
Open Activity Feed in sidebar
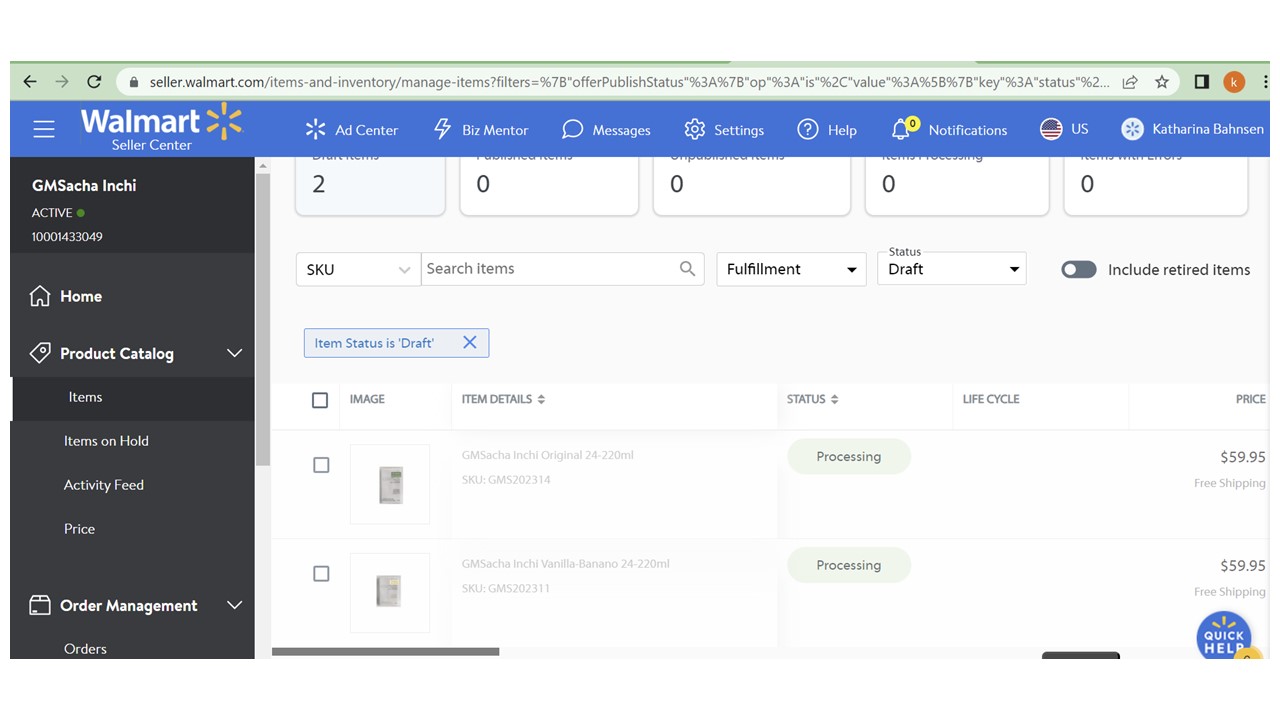click(104, 485)
